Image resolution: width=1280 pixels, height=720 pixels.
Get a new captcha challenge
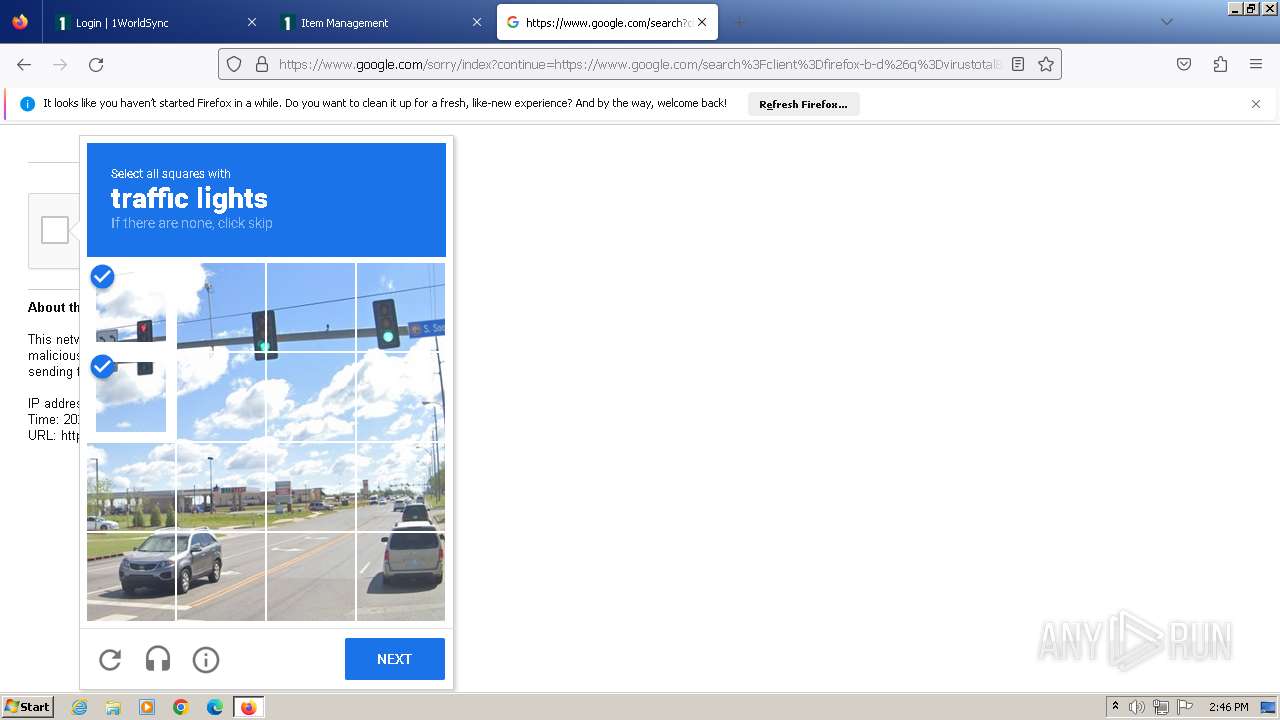click(x=110, y=659)
